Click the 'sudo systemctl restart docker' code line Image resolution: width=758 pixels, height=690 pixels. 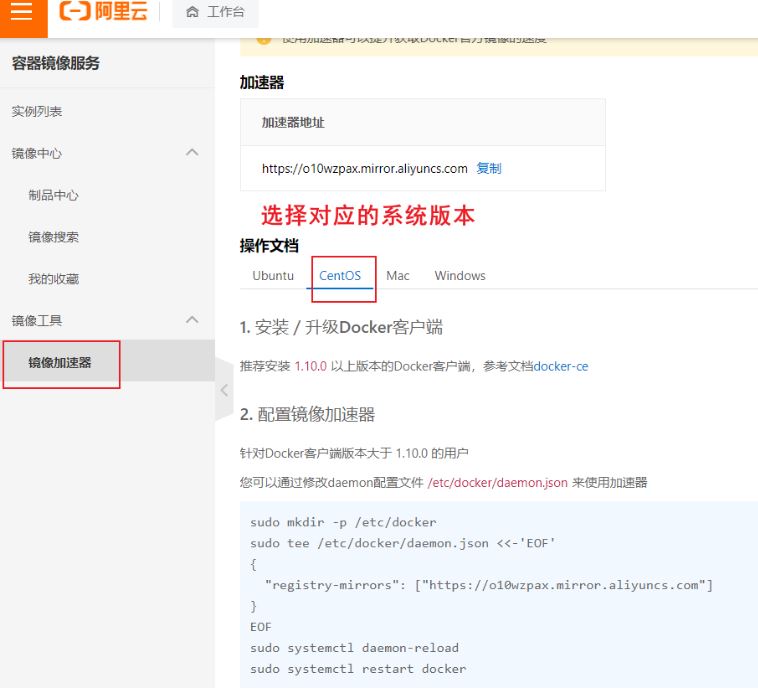pyautogui.click(x=358, y=669)
